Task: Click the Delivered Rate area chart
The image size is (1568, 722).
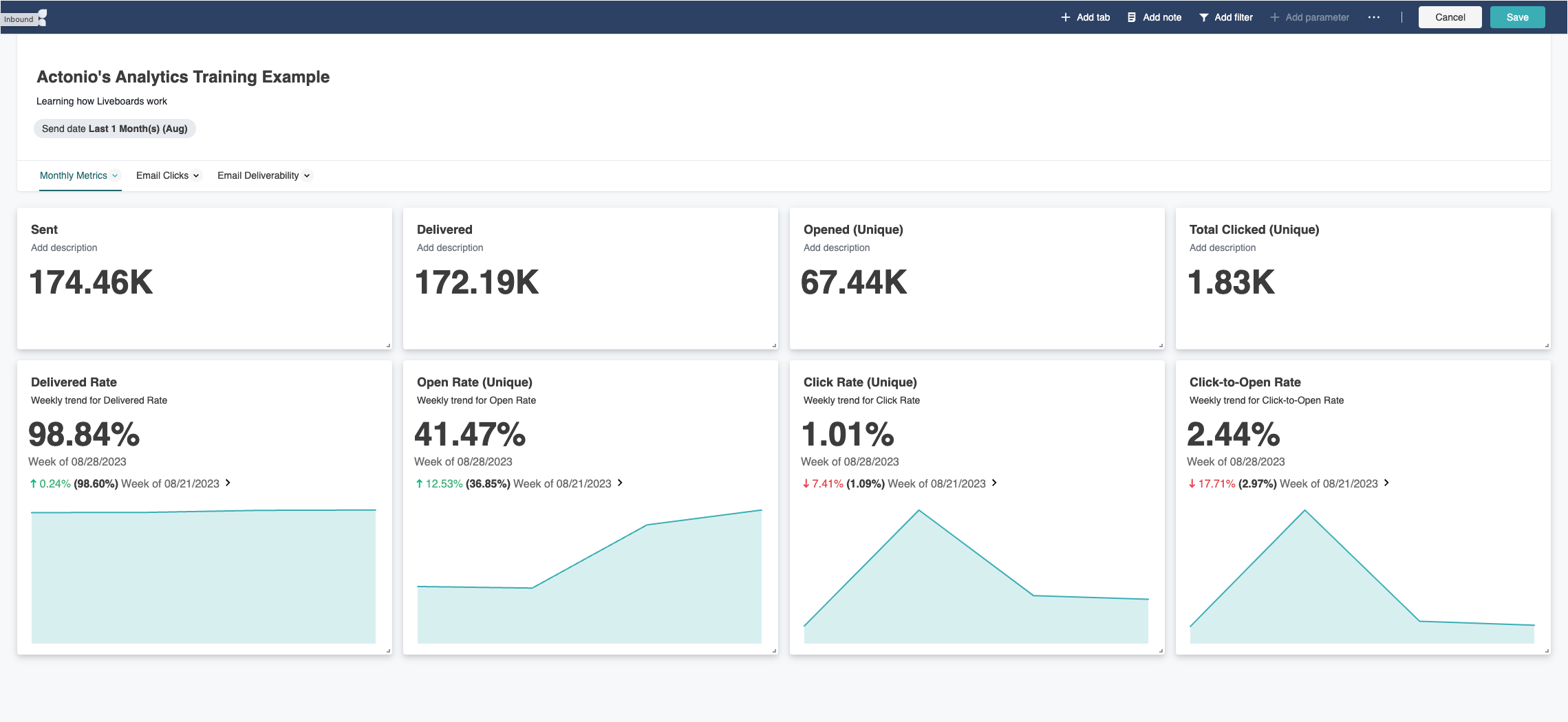Action: click(204, 576)
